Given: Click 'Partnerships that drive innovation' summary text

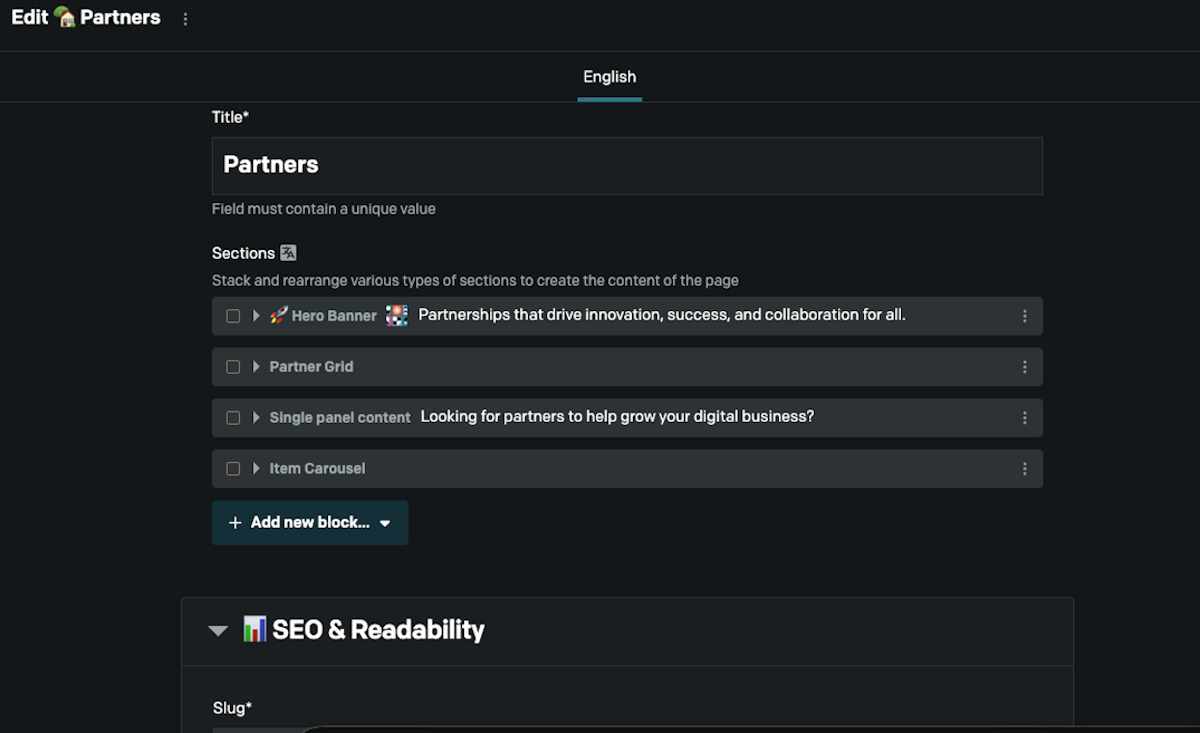Looking at the screenshot, I should pyautogui.click(x=662, y=315).
